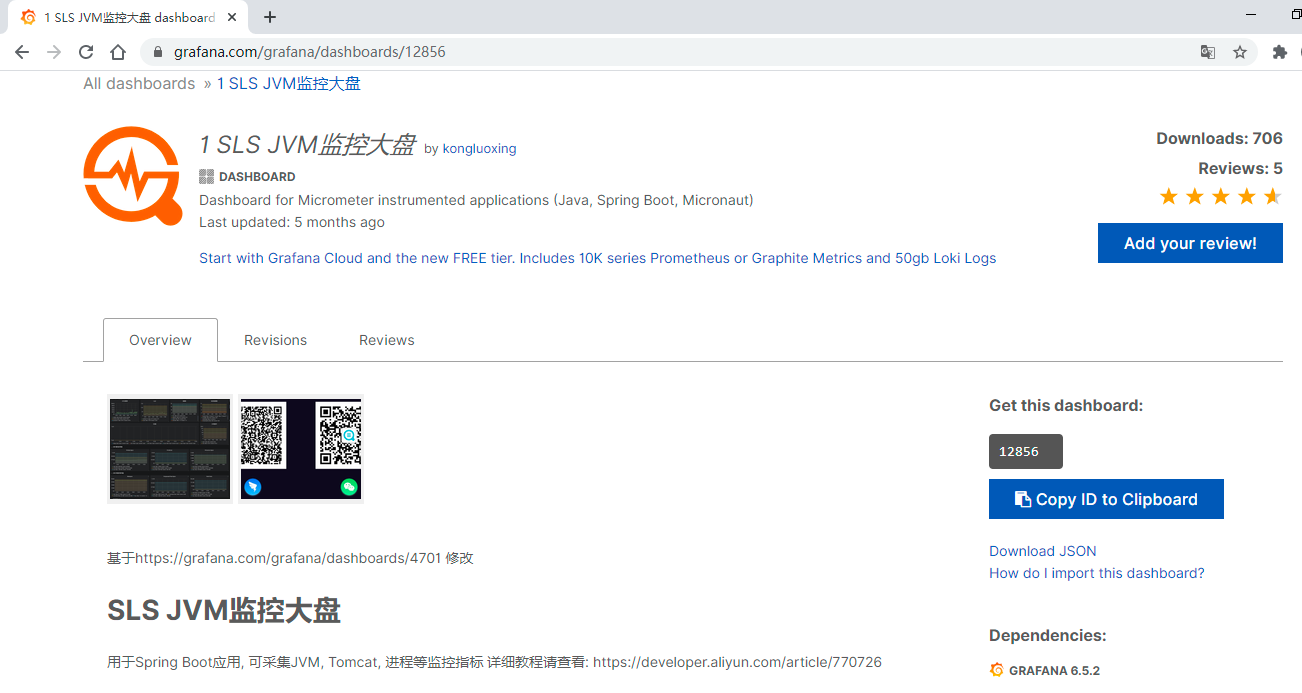
Task: Click the Grafana flame icon beside GRAFANA 6.5.2
Action: point(996,670)
